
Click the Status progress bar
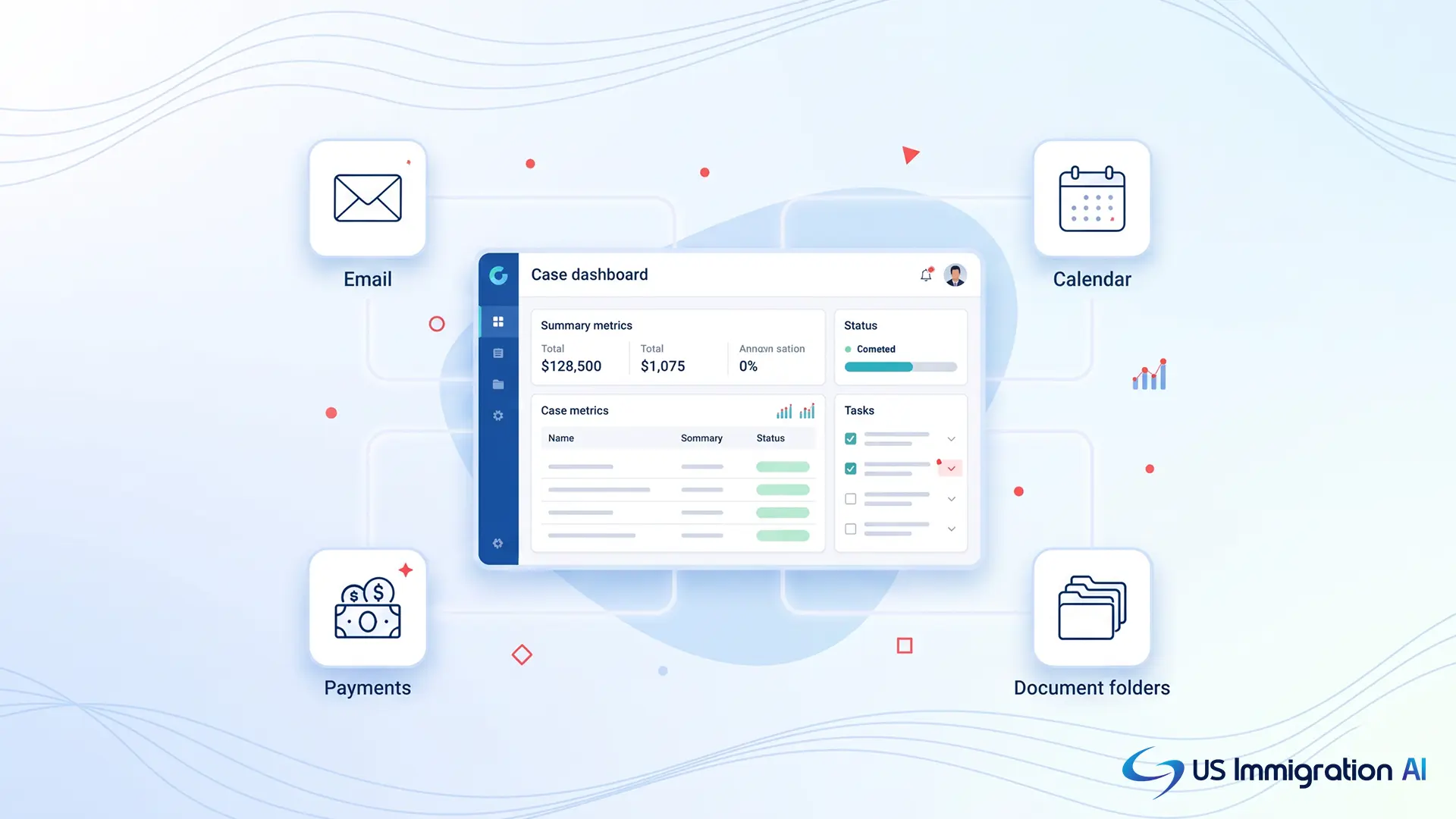click(901, 367)
